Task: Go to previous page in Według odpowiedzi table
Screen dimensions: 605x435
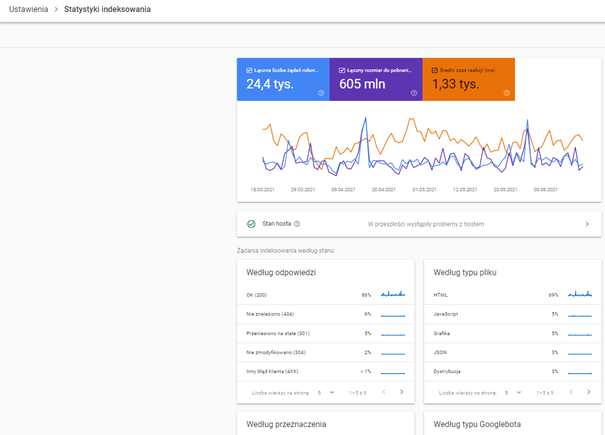Action: click(383, 392)
